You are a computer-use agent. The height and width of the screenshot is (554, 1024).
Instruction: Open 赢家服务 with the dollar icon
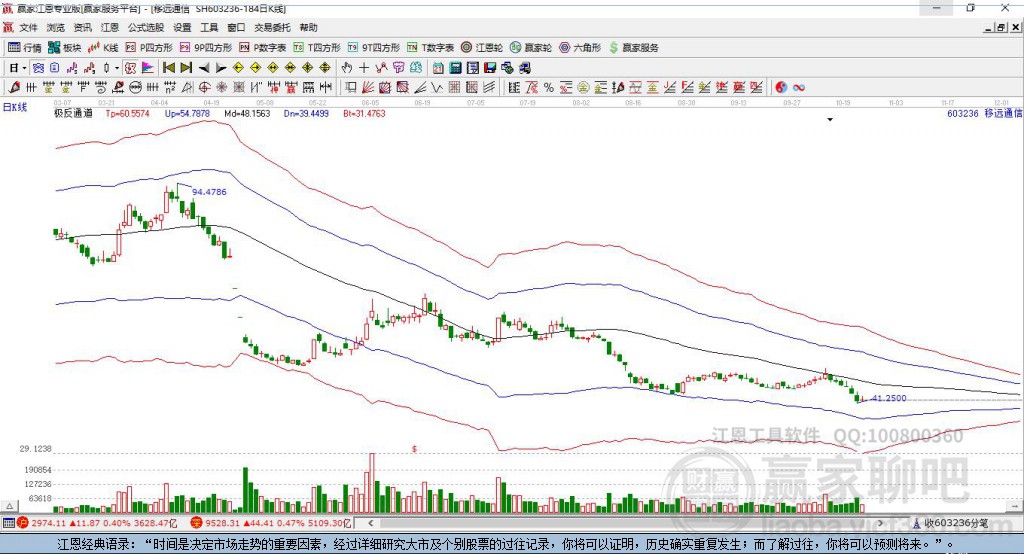click(x=633, y=48)
